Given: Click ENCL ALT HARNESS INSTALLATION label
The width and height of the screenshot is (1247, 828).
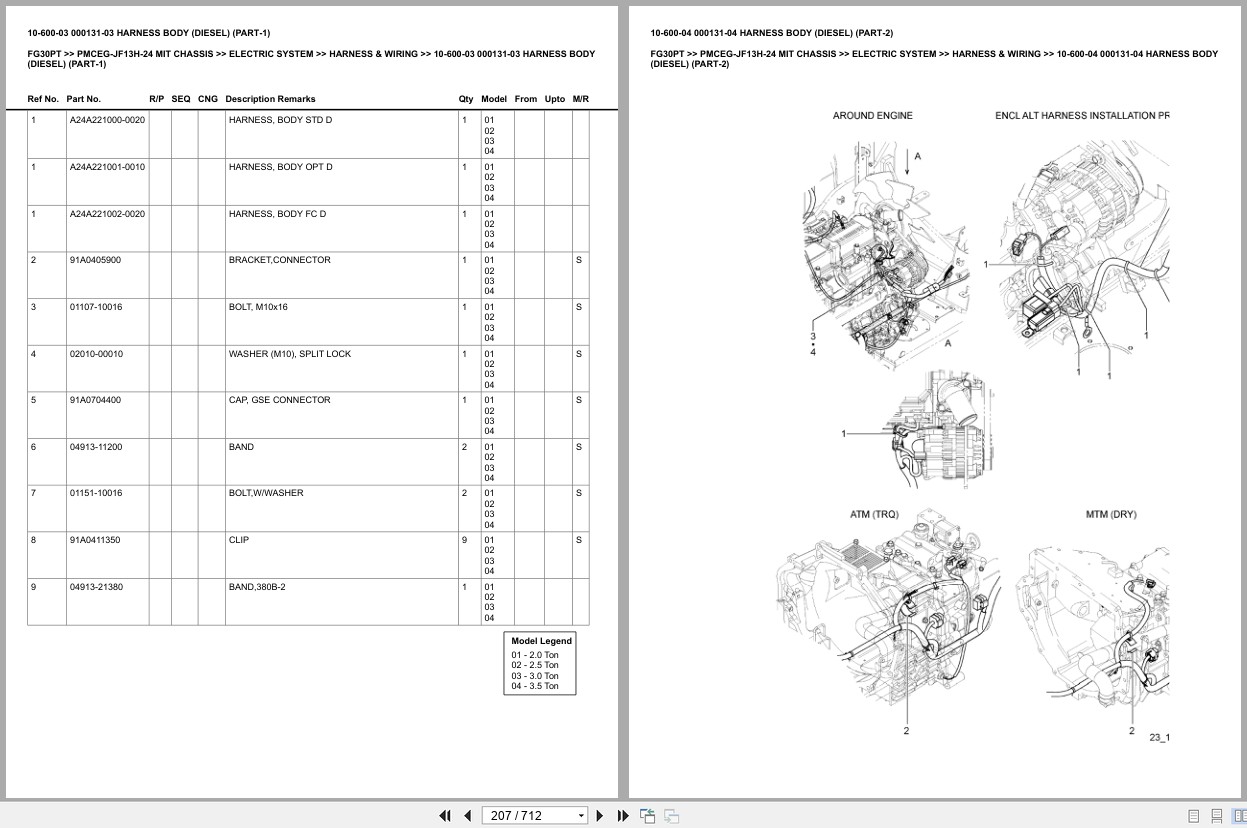Looking at the screenshot, I should point(1082,116).
